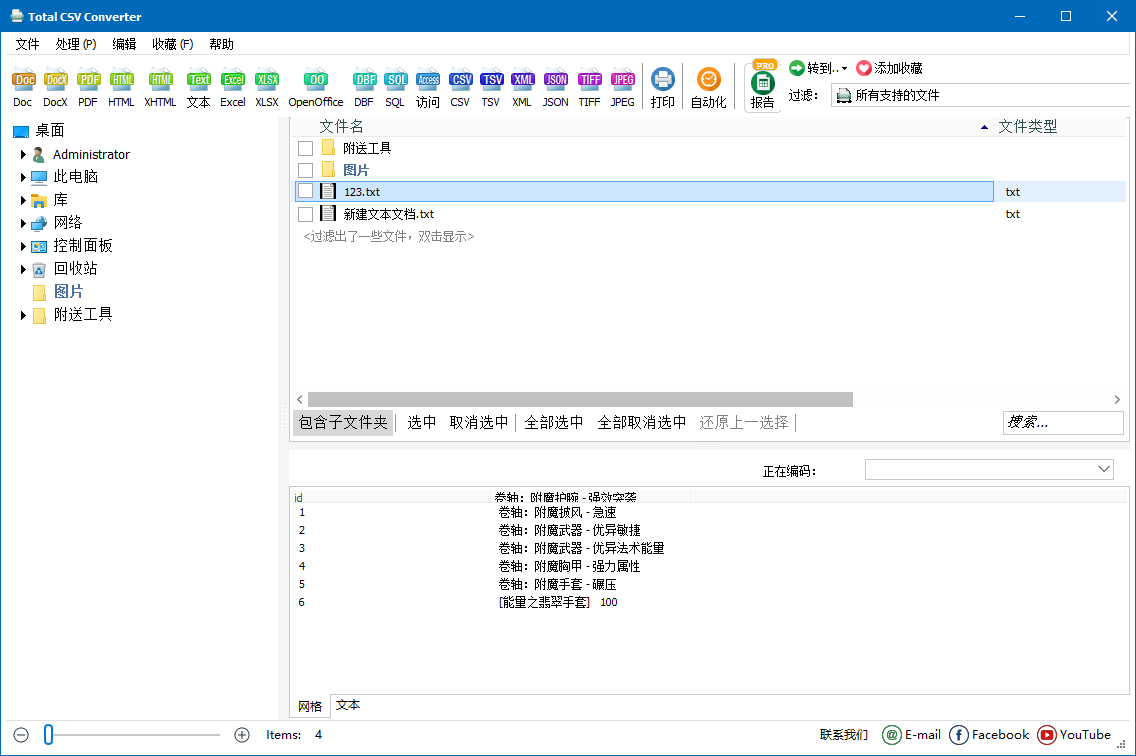The height and width of the screenshot is (756, 1136).
Task: Expand the 此电脑 tree node
Action: (23, 177)
